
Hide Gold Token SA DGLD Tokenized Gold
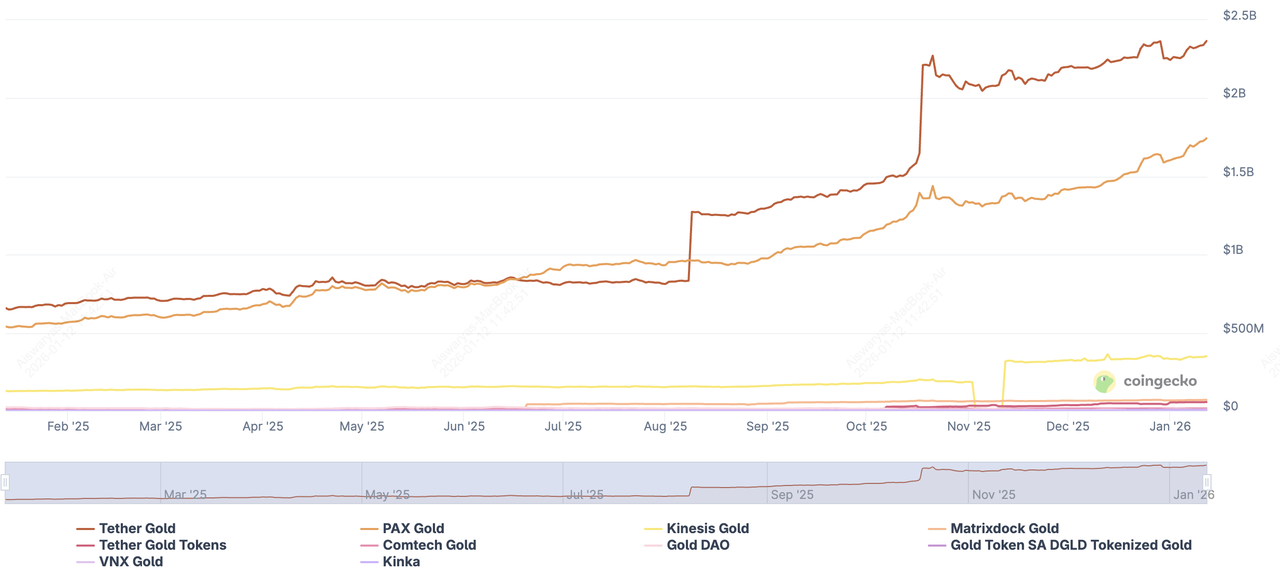(1070, 546)
